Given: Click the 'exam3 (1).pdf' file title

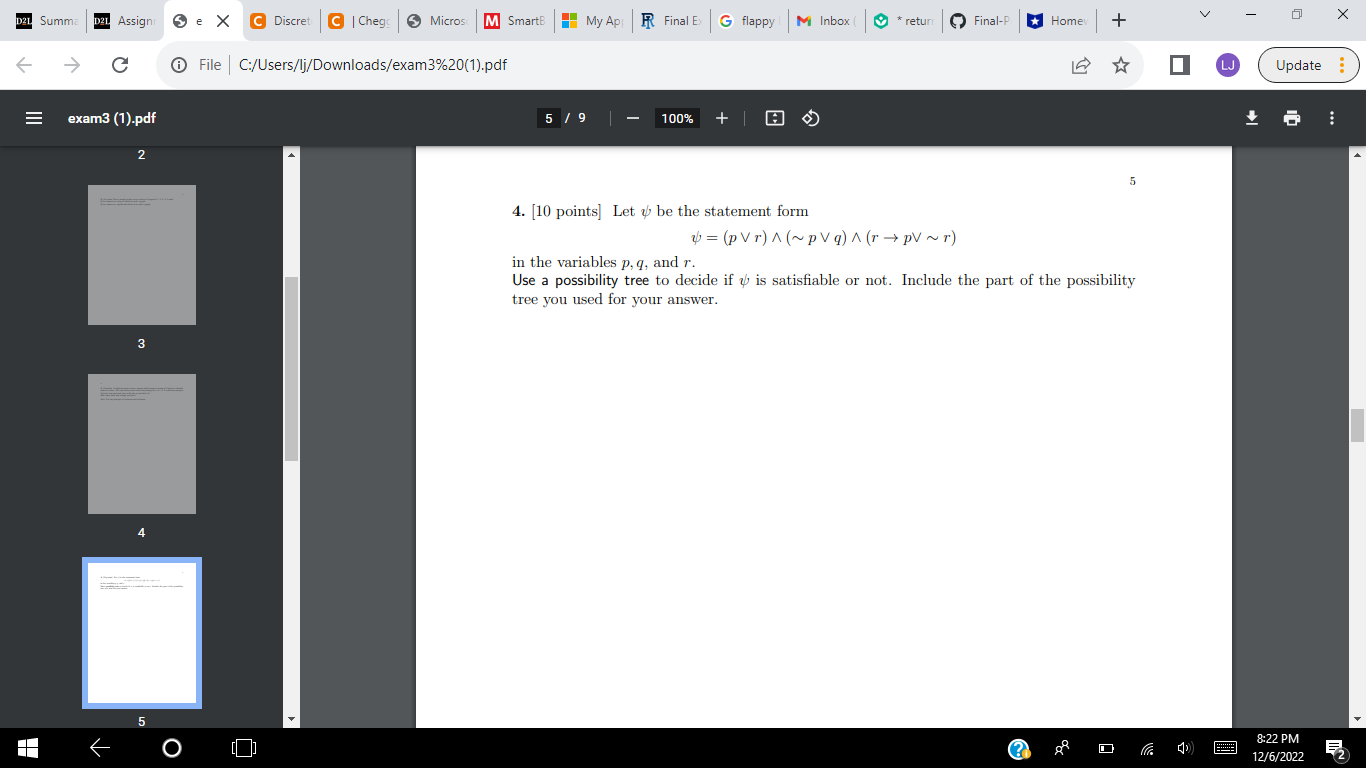Looking at the screenshot, I should [112, 118].
